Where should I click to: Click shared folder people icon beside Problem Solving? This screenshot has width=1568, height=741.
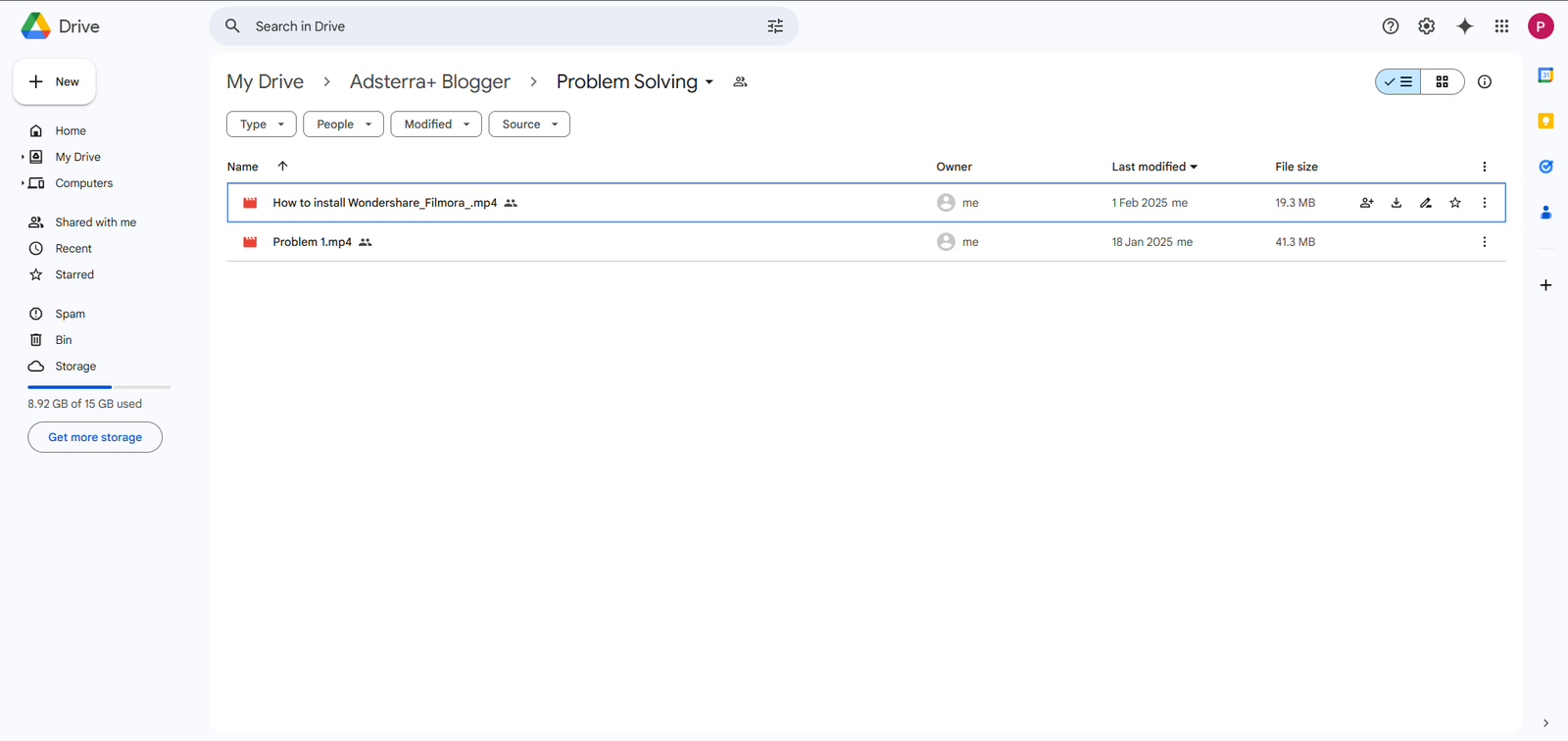point(741,82)
